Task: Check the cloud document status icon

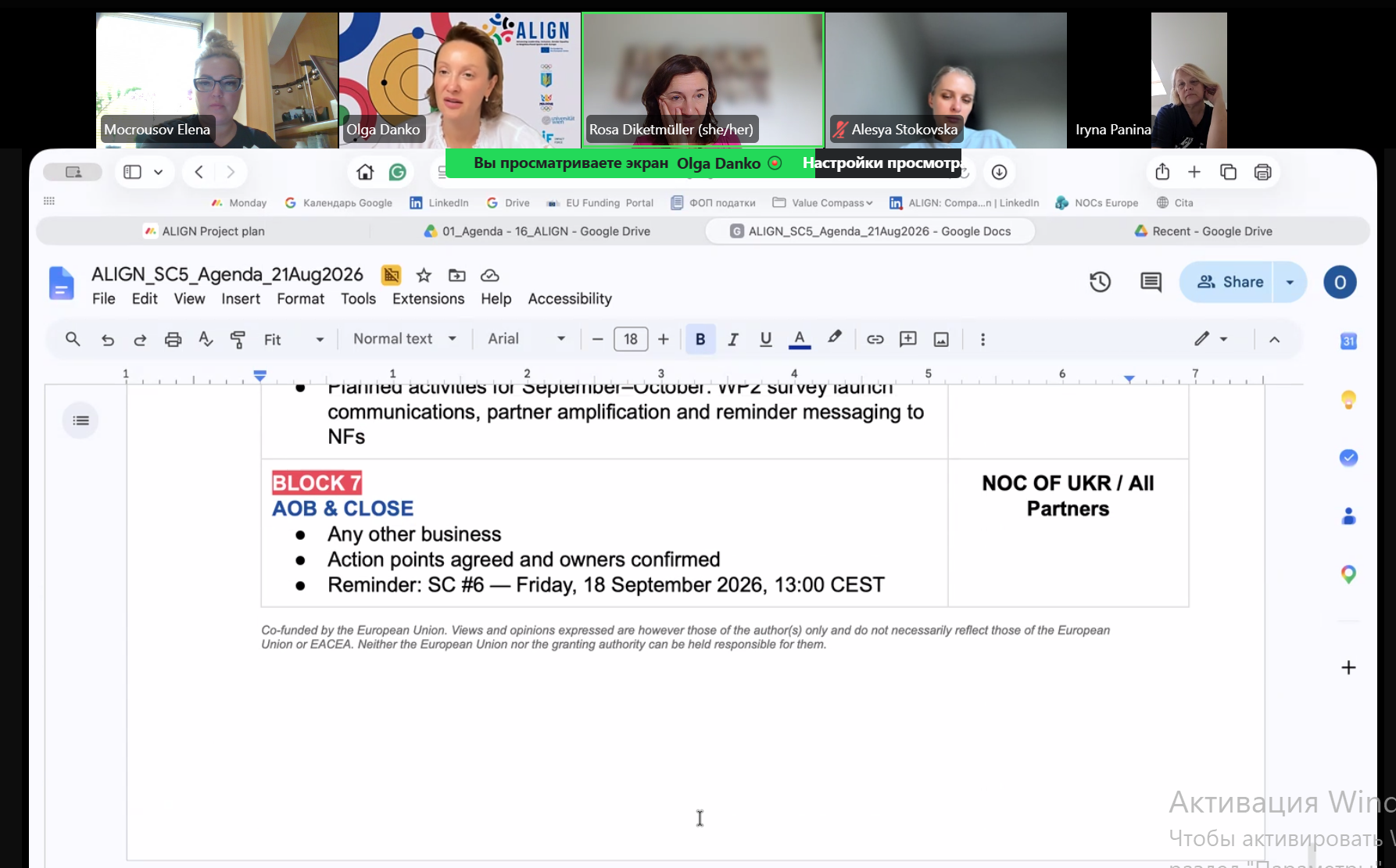Action: coord(489,275)
